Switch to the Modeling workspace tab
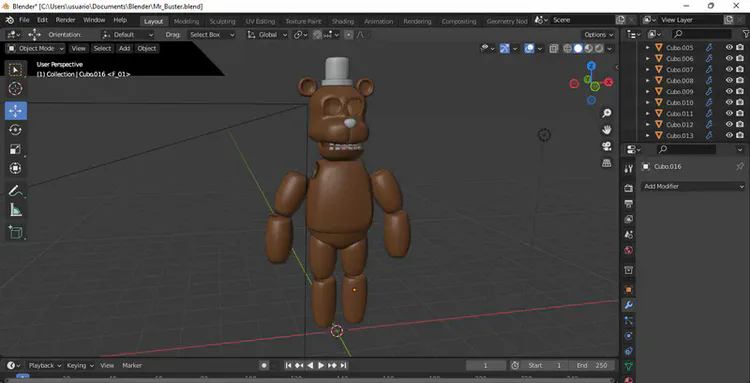 click(186, 22)
